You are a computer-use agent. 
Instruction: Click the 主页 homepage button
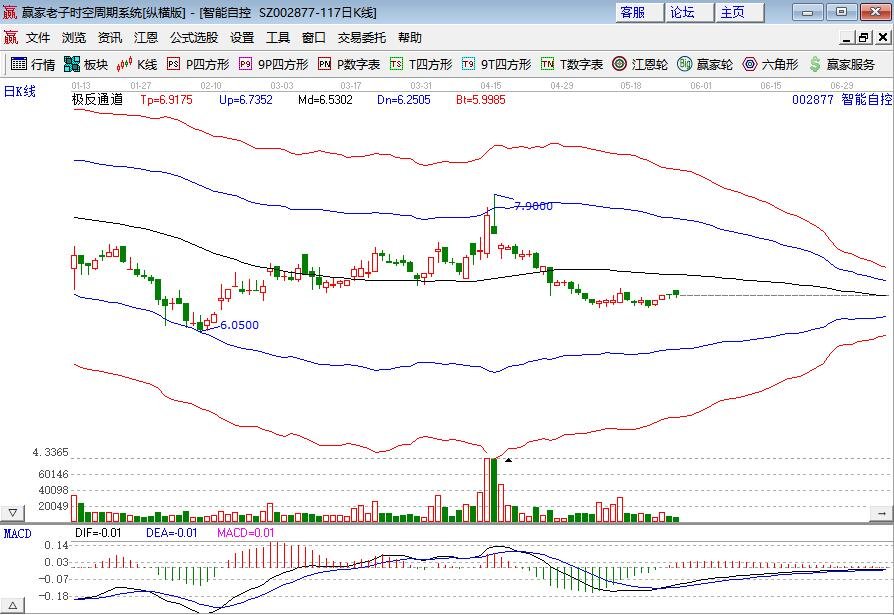[739, 13]
